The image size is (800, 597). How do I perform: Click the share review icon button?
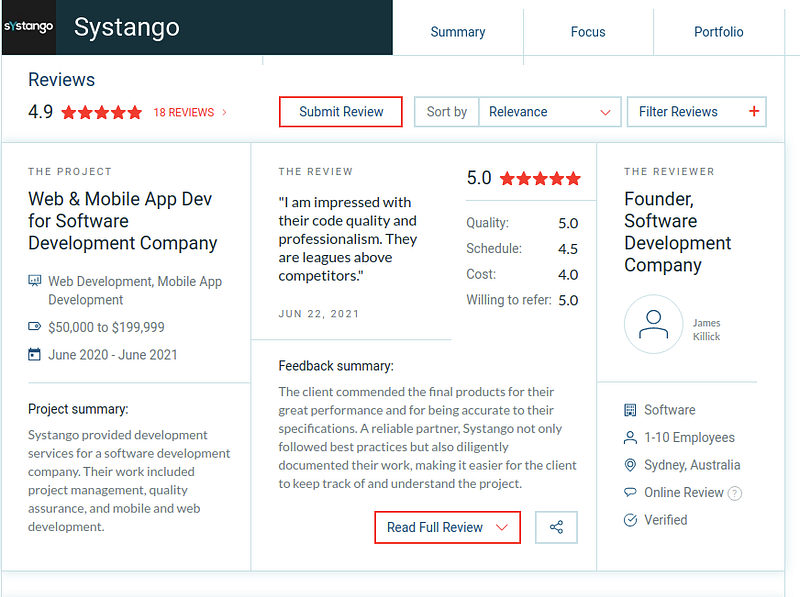557,527
